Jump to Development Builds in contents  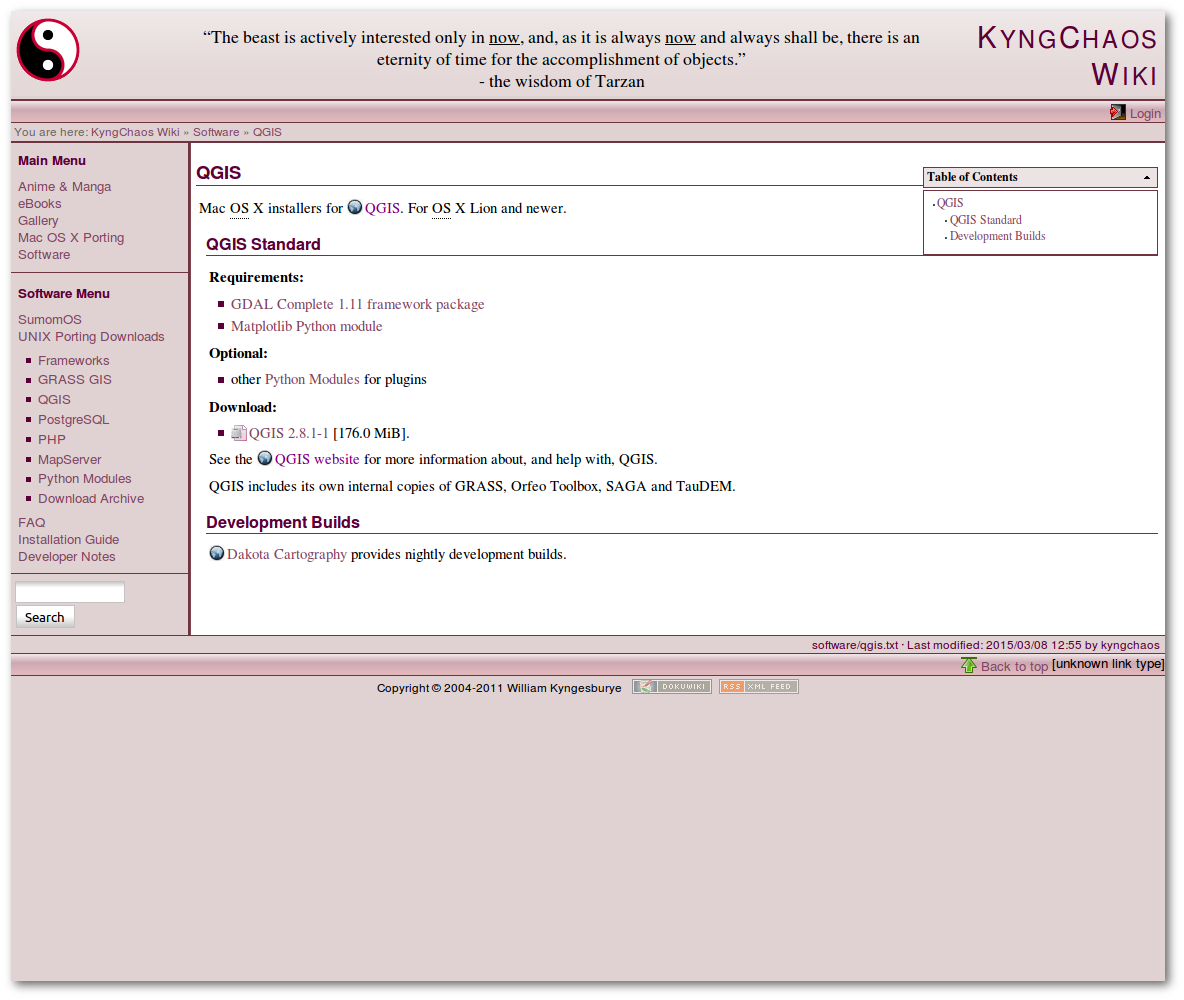(997, 236)
